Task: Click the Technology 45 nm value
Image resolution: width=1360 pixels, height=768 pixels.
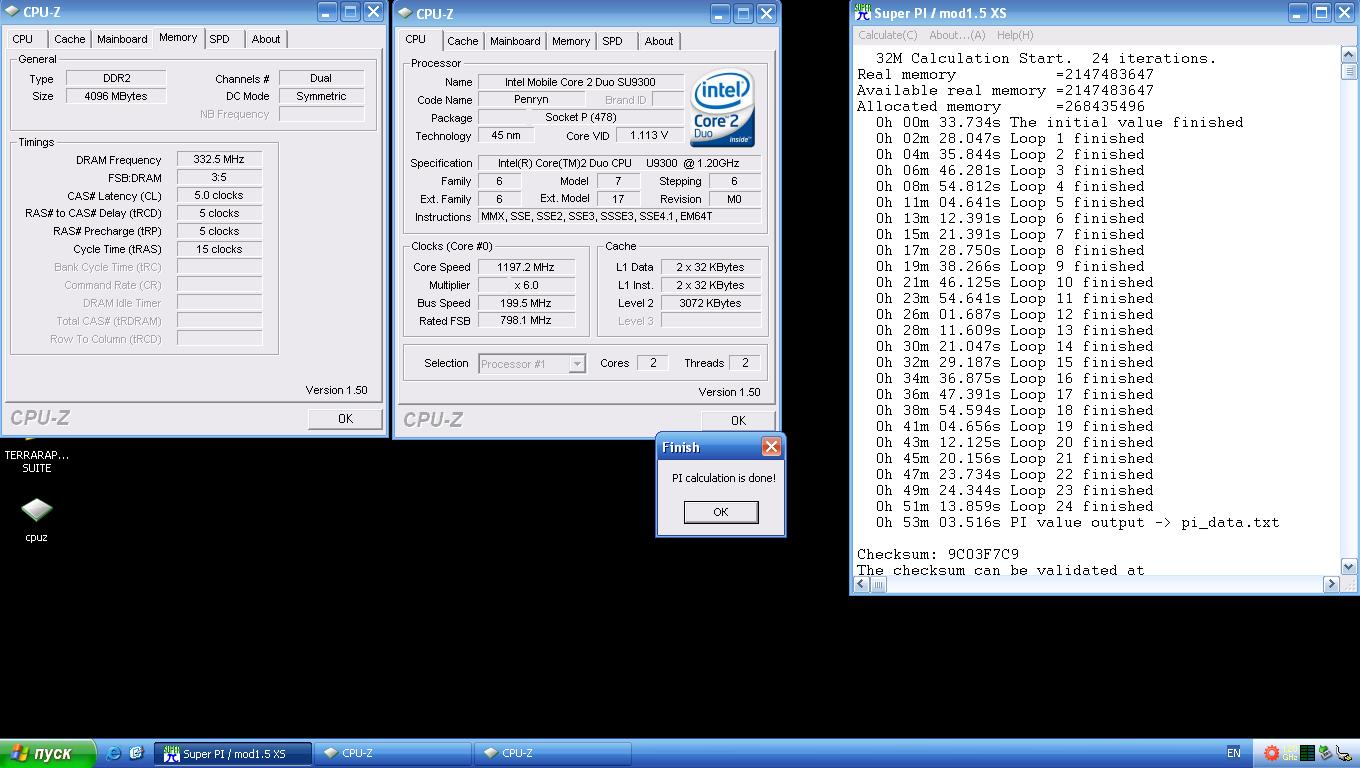Action: pos(506,136)
